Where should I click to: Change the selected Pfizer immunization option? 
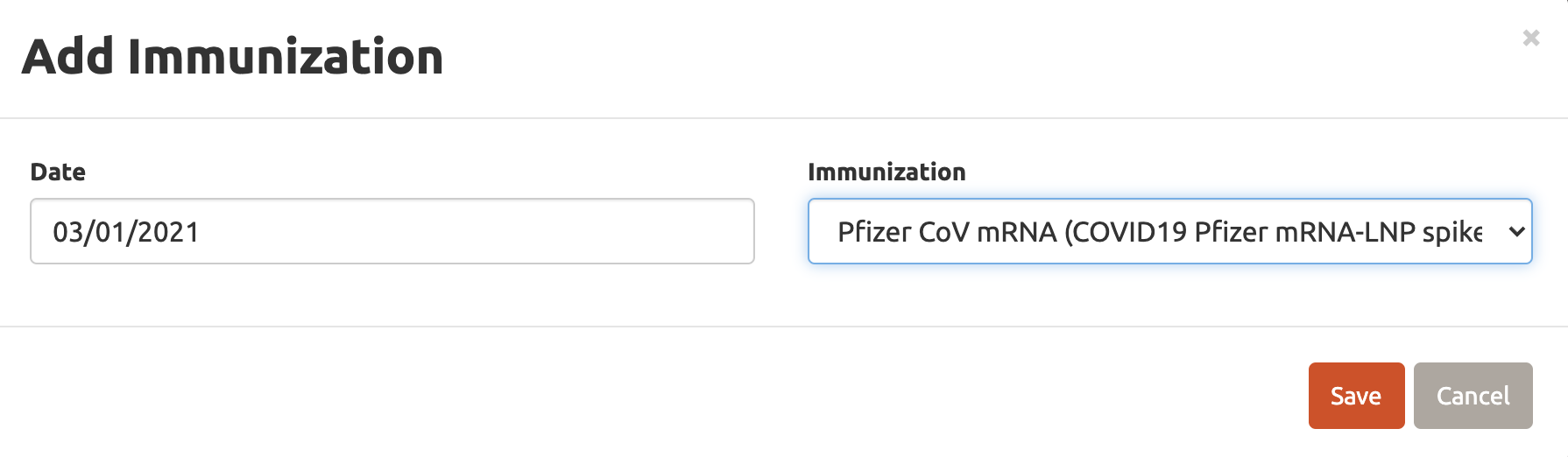coord(1169,231)
